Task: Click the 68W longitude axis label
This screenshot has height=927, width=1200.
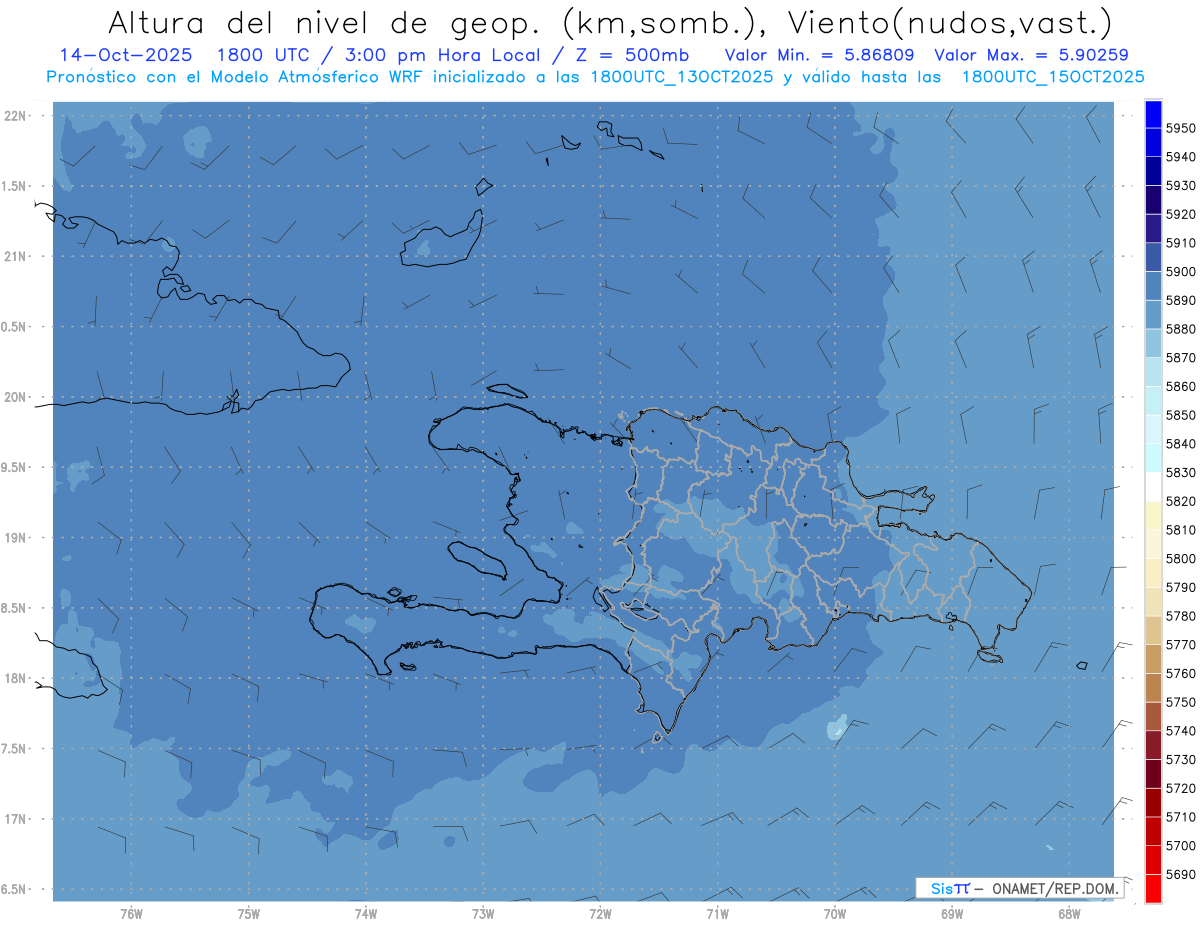Action: click(x=1069, y=914)
